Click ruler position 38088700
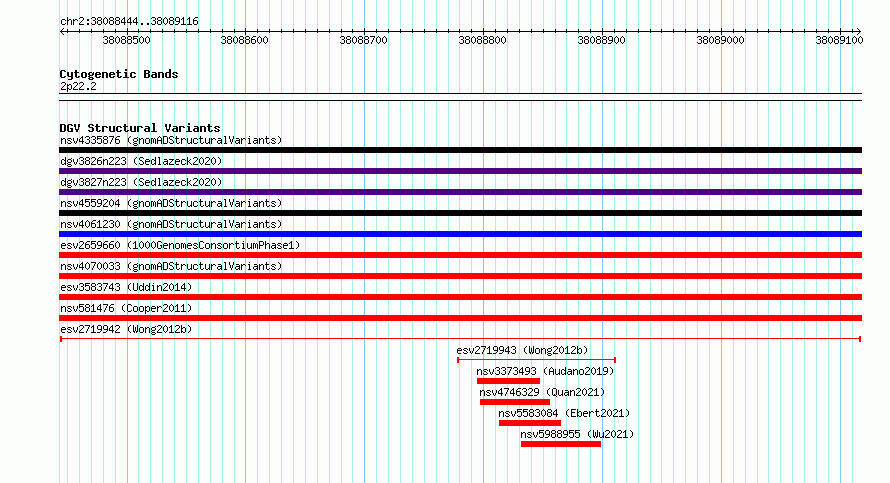The image size is (890, 483). (363, 40)
